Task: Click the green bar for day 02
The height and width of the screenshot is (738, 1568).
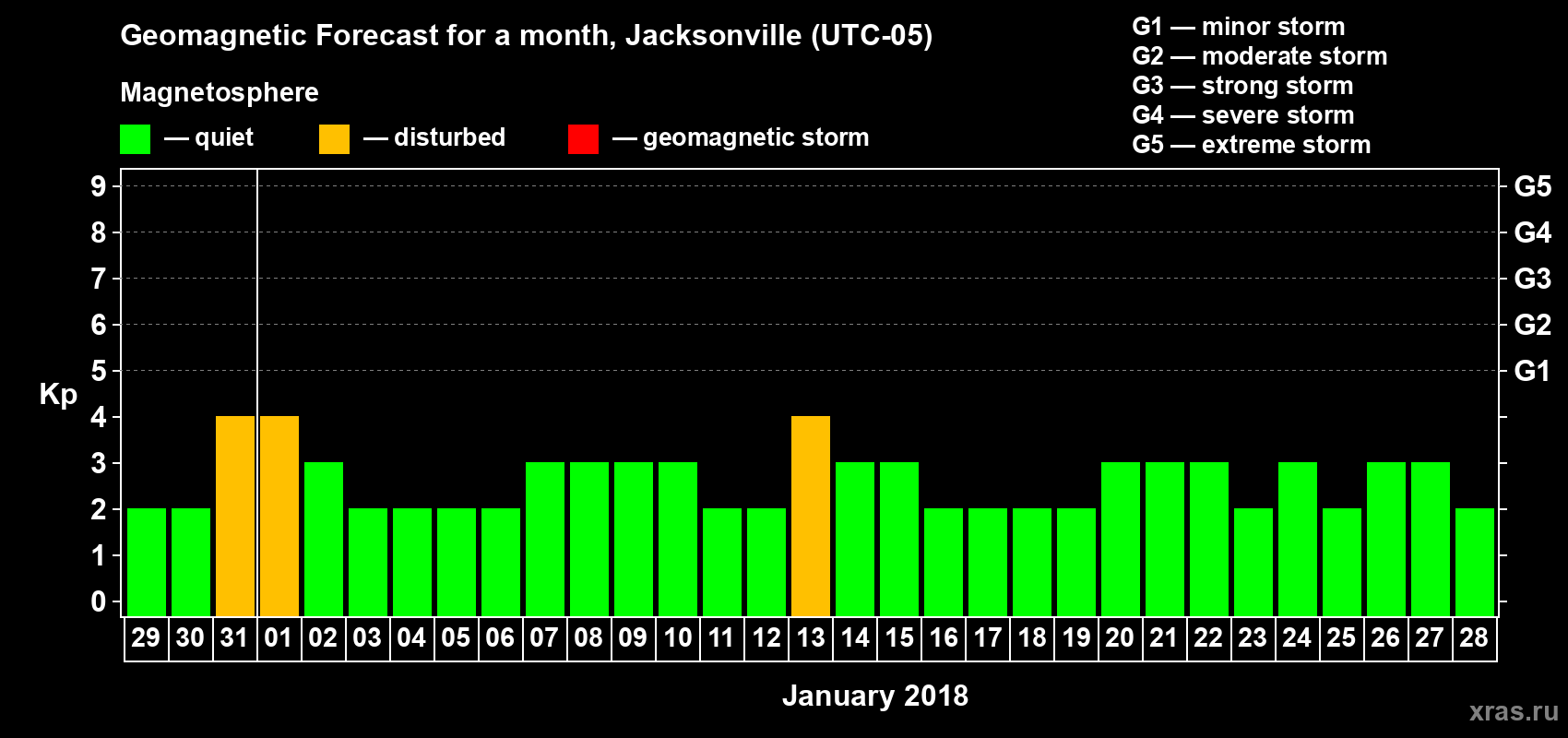Action: [324, 539]
